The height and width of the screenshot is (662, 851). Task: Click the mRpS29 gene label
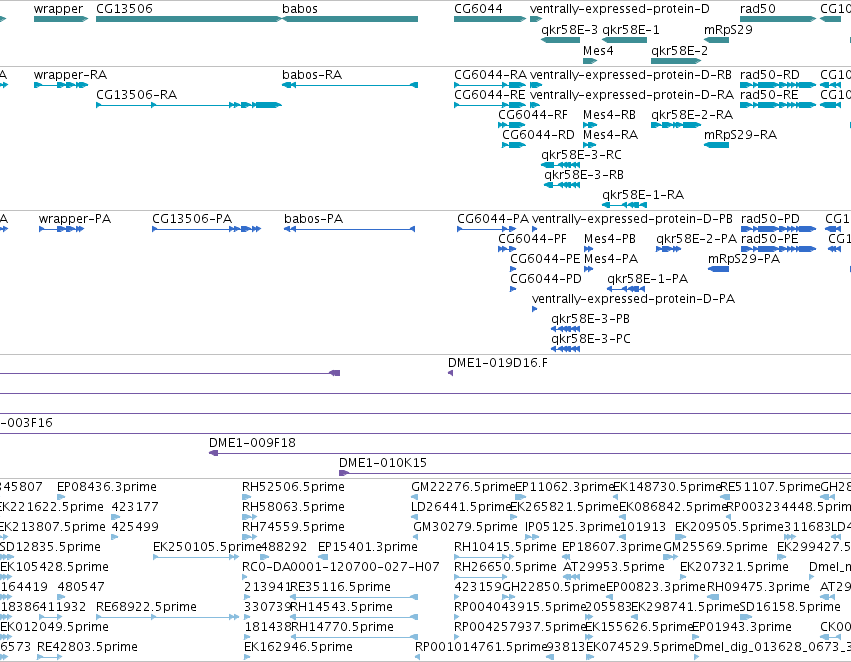pyautogui.click(x=728, y=30)
